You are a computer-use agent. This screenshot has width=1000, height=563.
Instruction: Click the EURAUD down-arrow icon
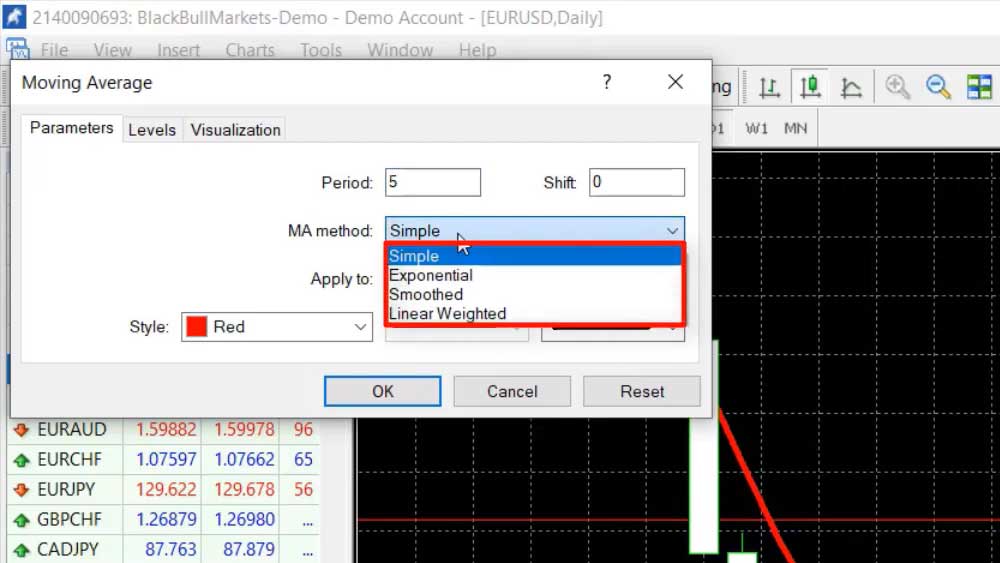(x=20, y=430)
